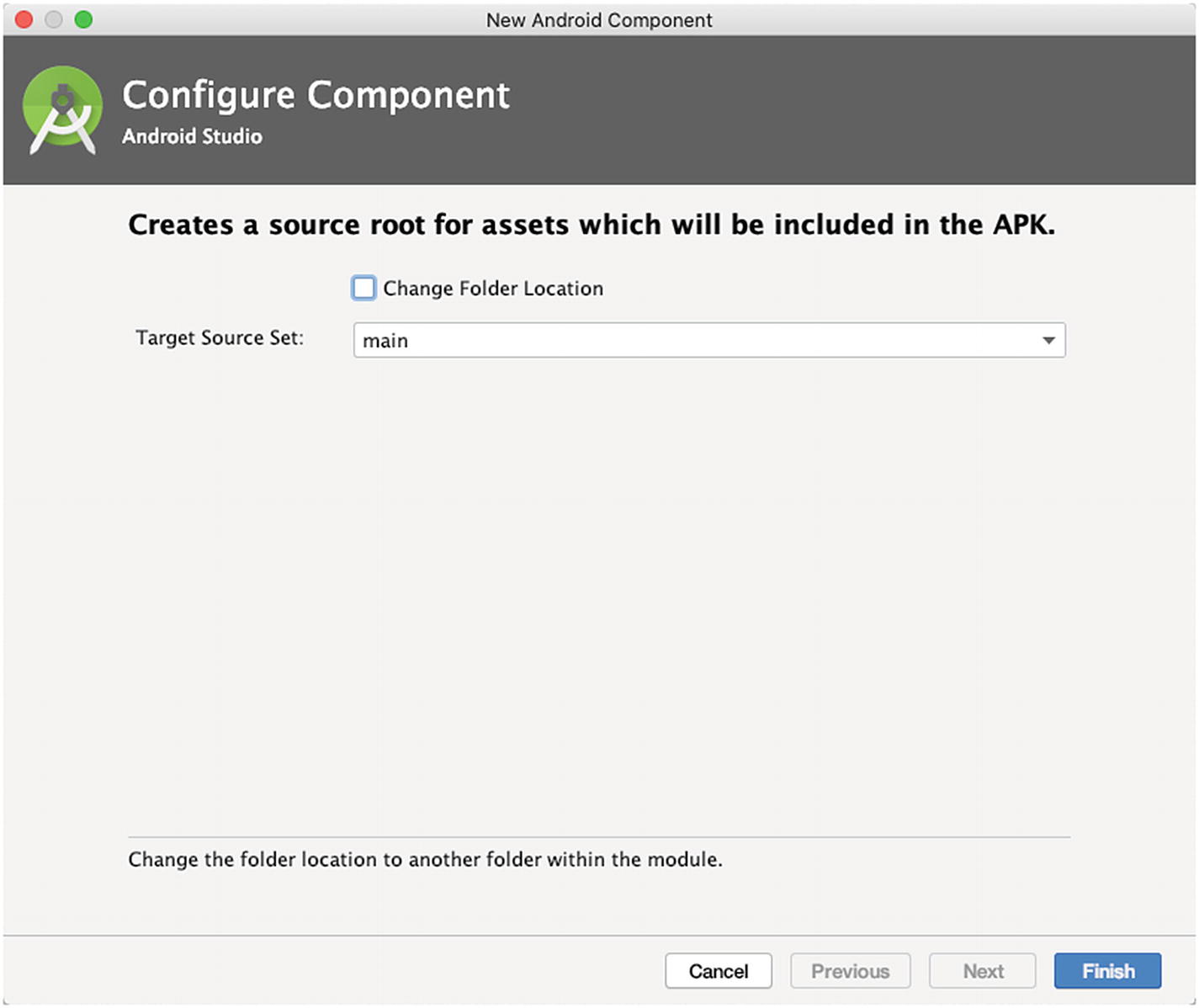1199x1008 pixels.
Task: Click the Target Source Set label
Action: pyautogui.click(x=220, y=338)
